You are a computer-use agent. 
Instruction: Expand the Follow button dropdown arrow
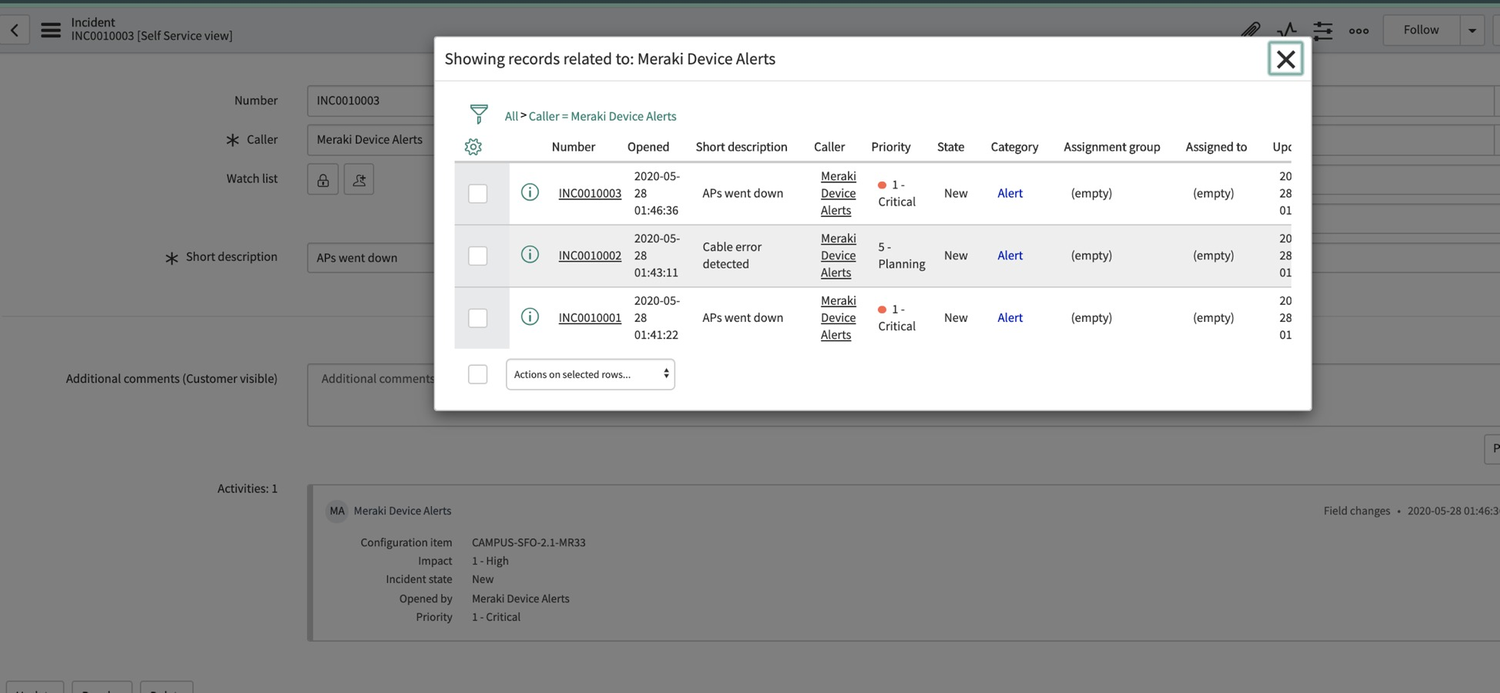pyautogui.click(x=1472, y=29)
